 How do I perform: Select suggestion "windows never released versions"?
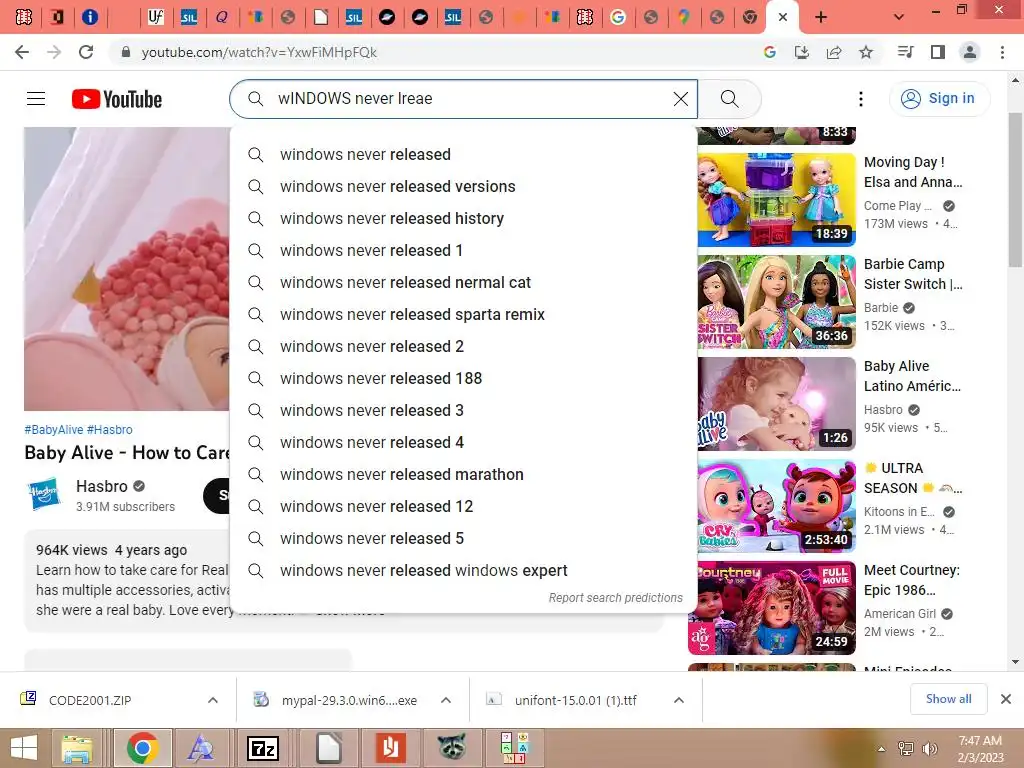click(x=464, y=186)
